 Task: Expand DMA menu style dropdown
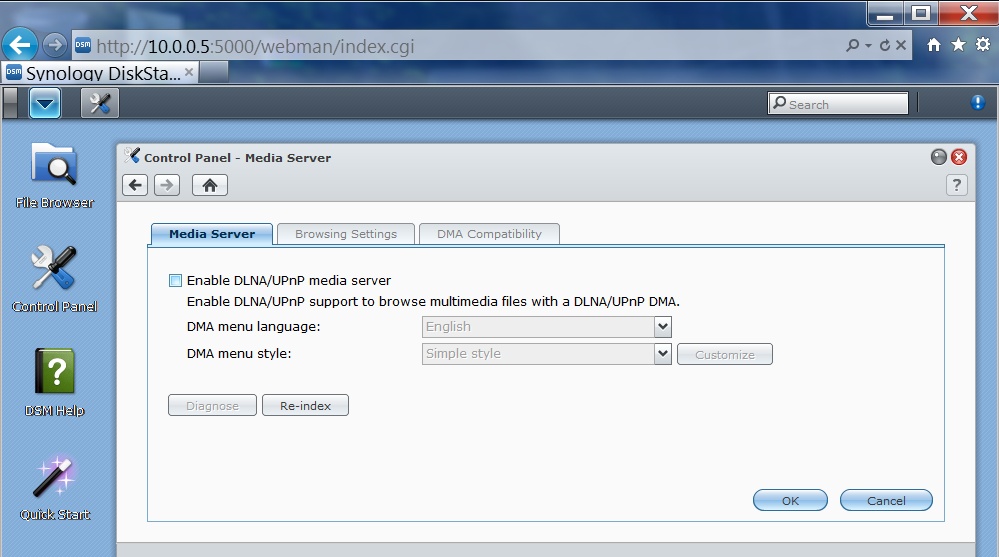point(663,354)
